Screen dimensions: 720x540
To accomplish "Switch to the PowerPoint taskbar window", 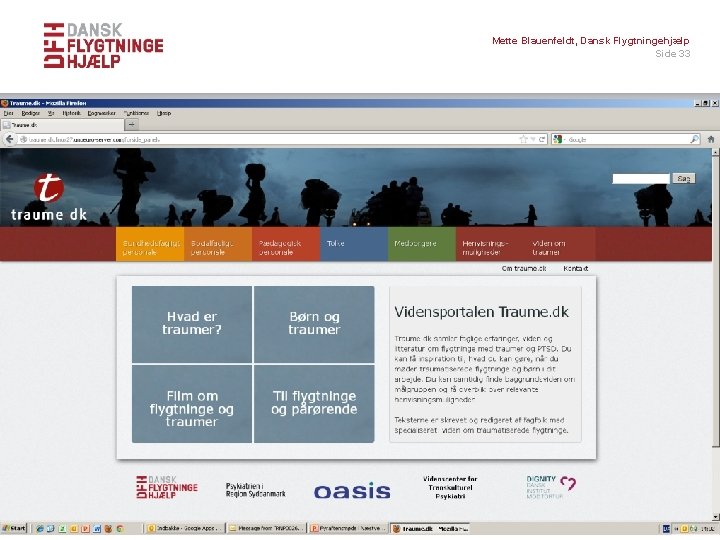I will pos(348,529).
